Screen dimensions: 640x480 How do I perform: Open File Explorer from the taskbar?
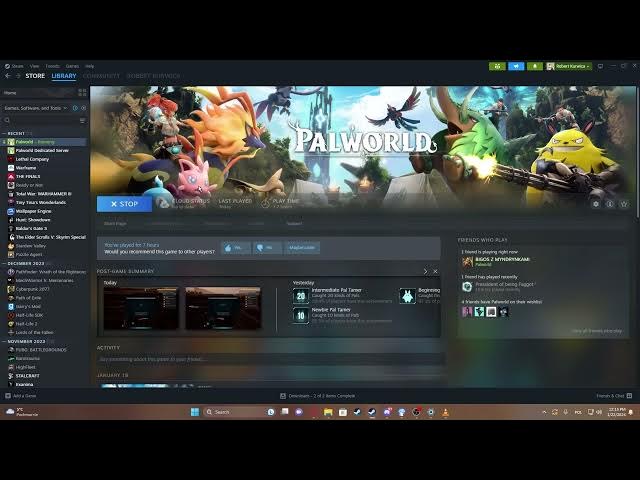(328, 412)
